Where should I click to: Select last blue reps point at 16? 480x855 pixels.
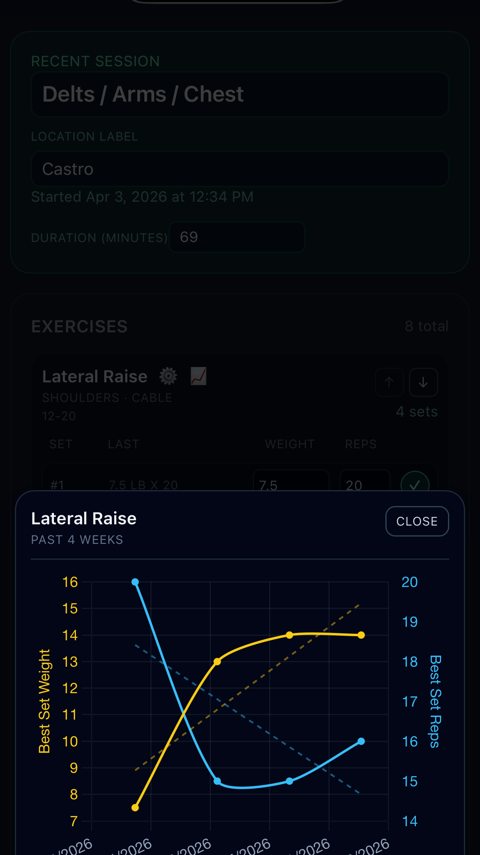click(361, 741)
